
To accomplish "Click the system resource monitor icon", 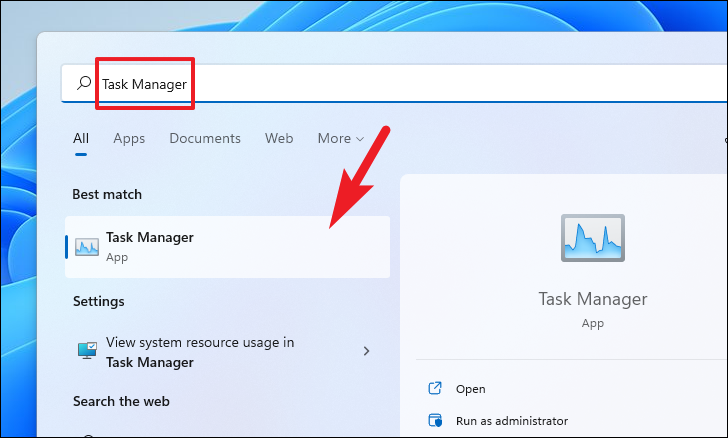I will point(87,351).
